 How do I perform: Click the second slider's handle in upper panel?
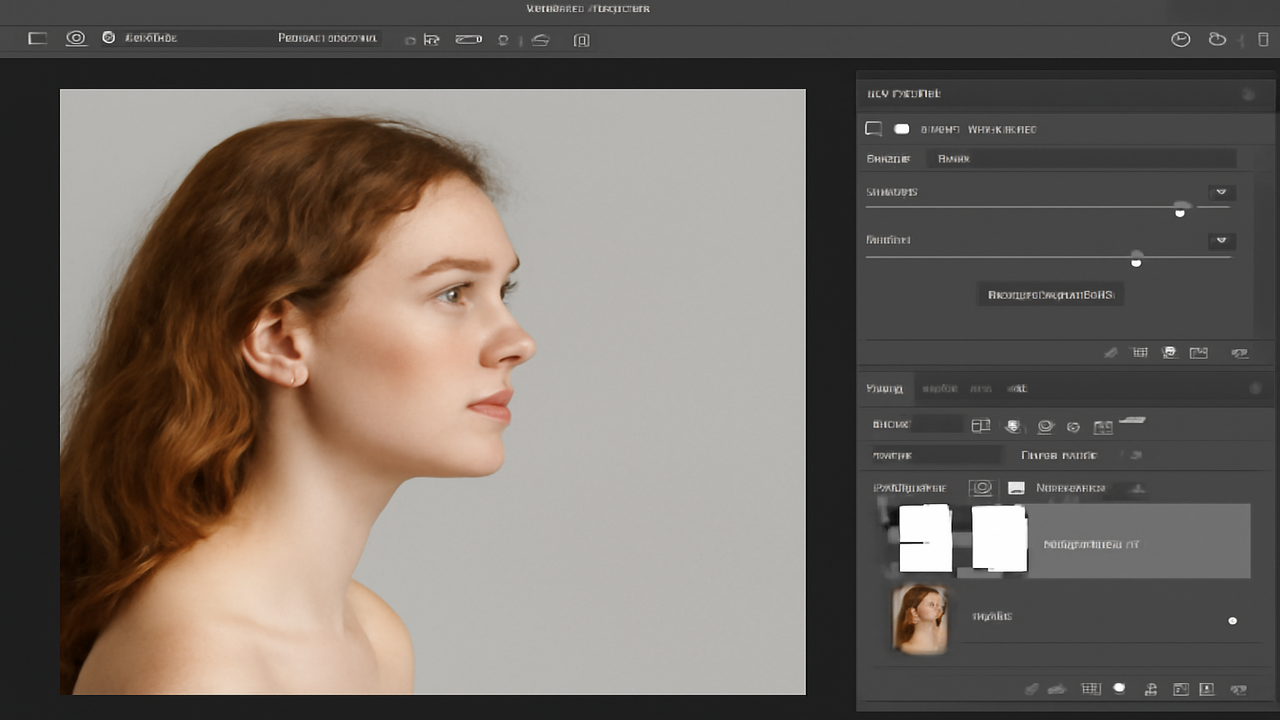click(1136, 260)
